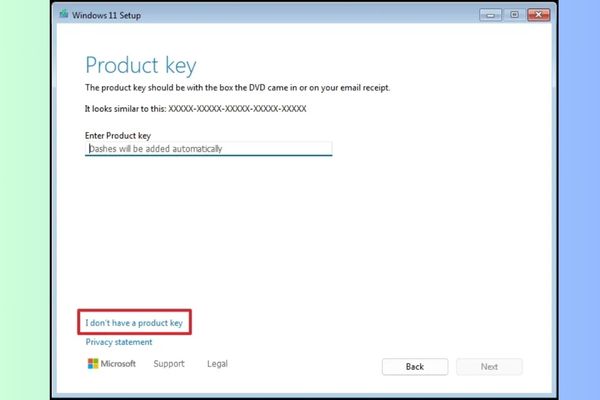Maximize the Setup window
This screenshot has width=600, height=400.
click(514, 15)
